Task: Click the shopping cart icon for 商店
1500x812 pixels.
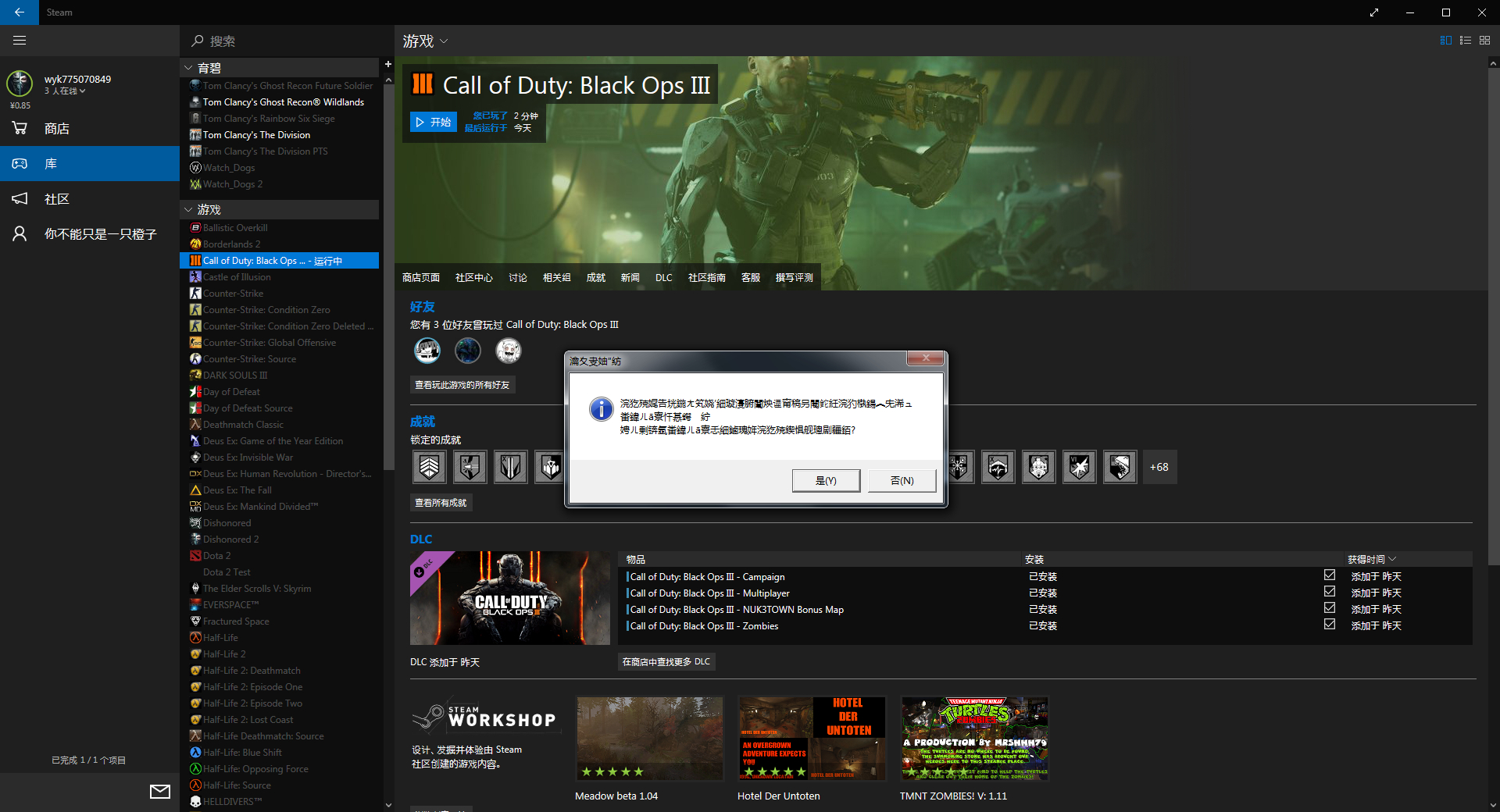Action: (20, 128)
